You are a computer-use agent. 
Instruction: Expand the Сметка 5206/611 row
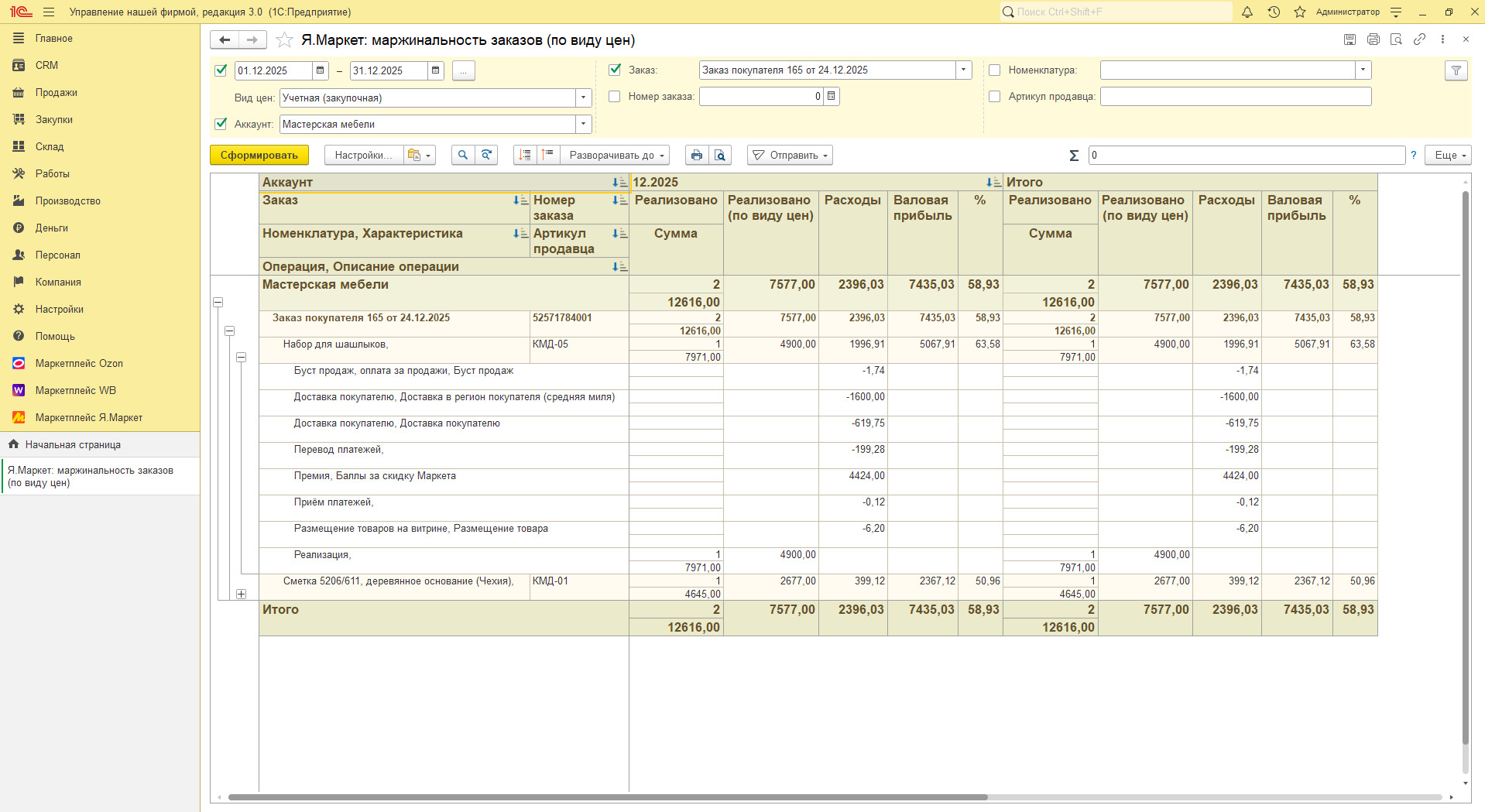point(242,594)
